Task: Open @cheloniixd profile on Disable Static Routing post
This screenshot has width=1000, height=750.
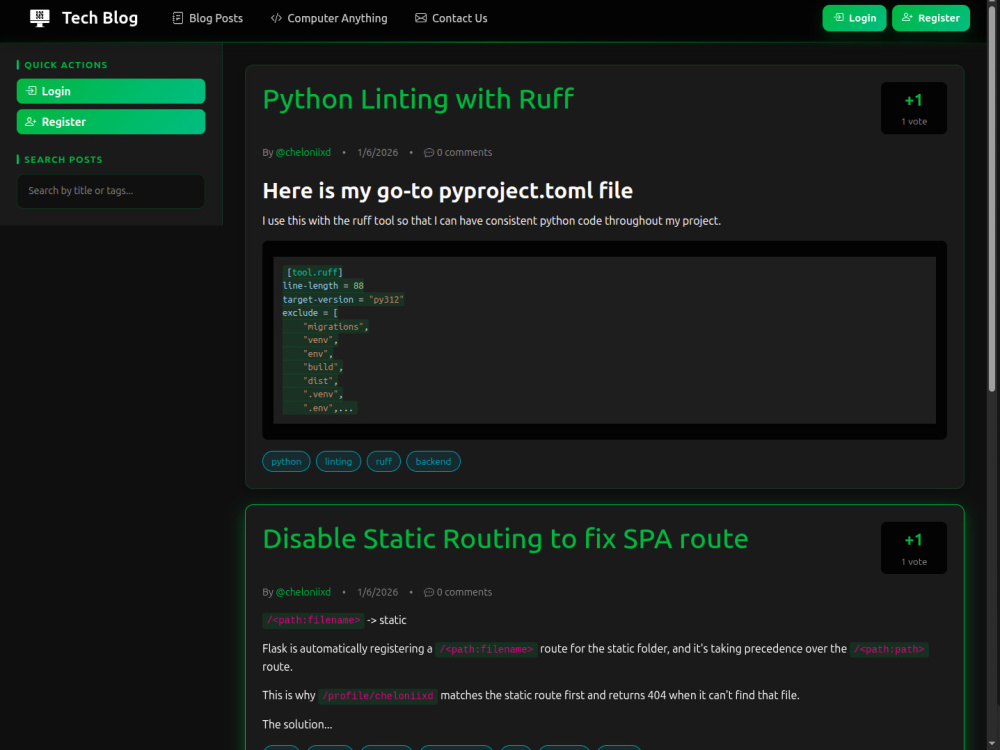Action: coord(304,592)
